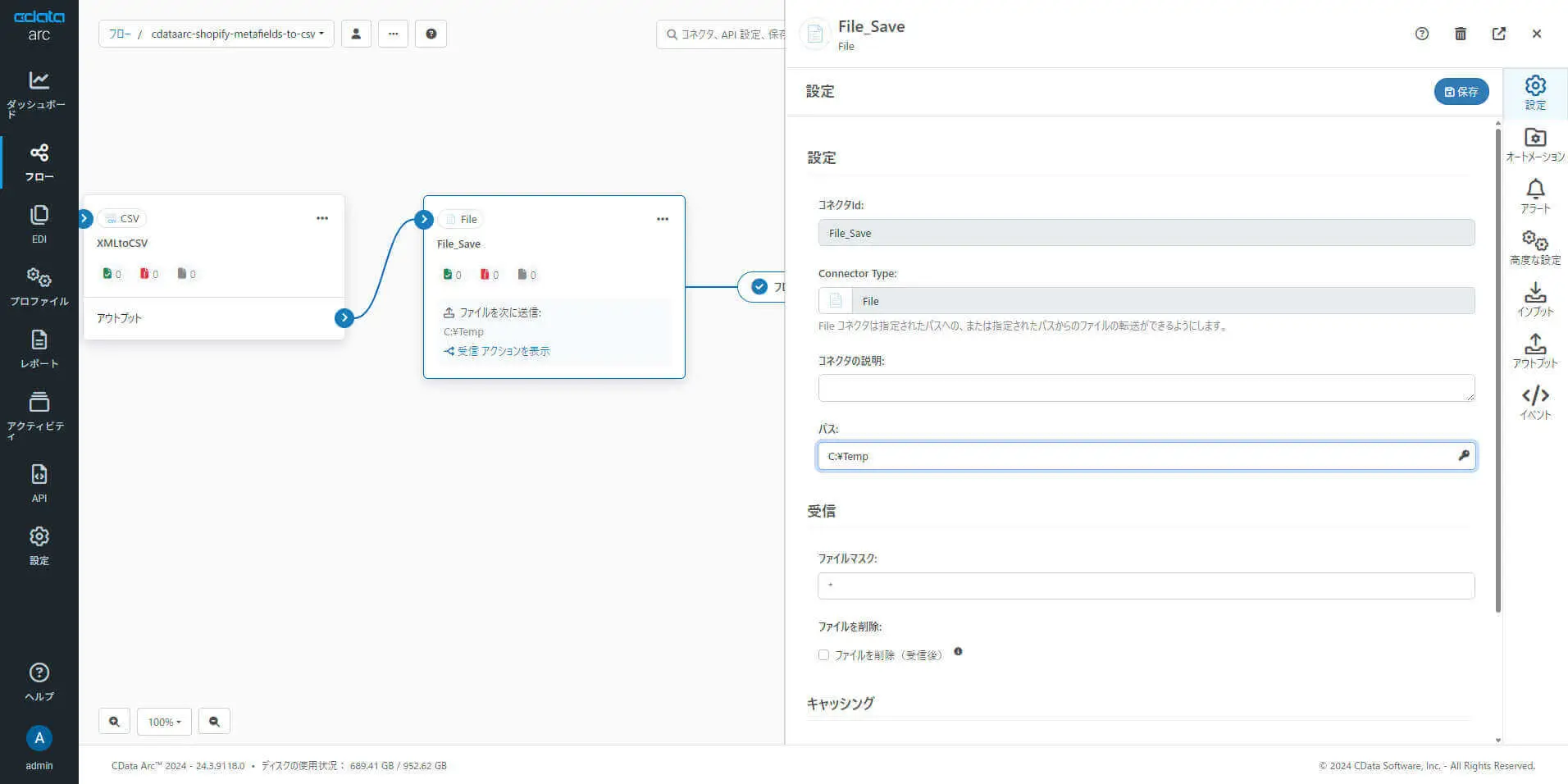Switch to the Advanced Settings tab
Screen dimensions: 1568x784
[1534, 248]
